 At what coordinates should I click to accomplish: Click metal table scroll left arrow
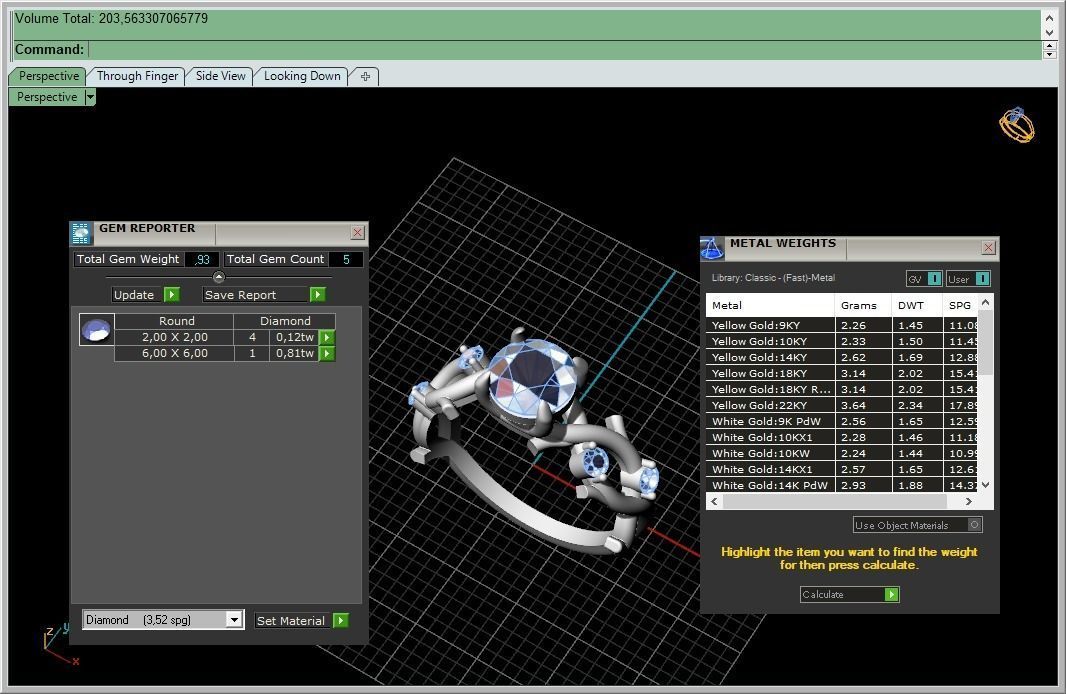click(x=714, y=502)
